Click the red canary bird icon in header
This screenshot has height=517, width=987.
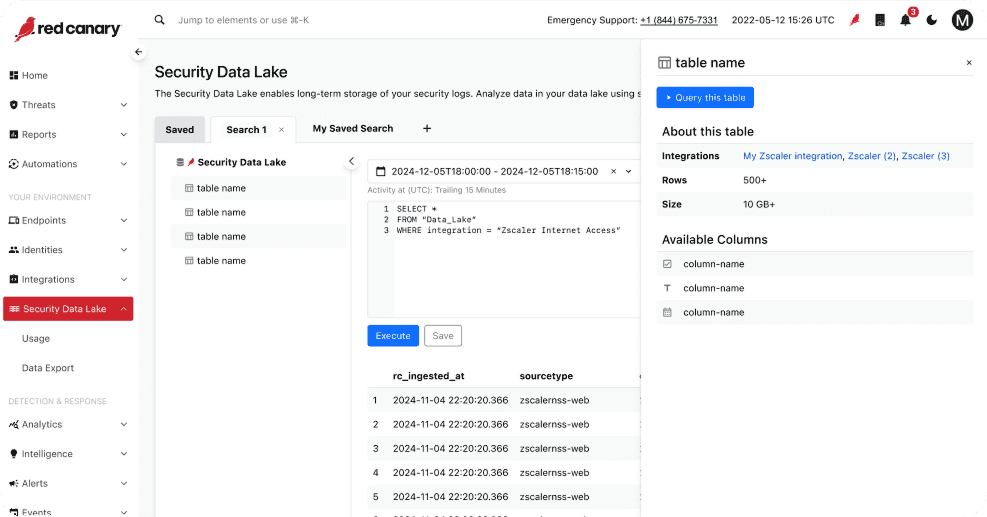[x=854, y=20]
